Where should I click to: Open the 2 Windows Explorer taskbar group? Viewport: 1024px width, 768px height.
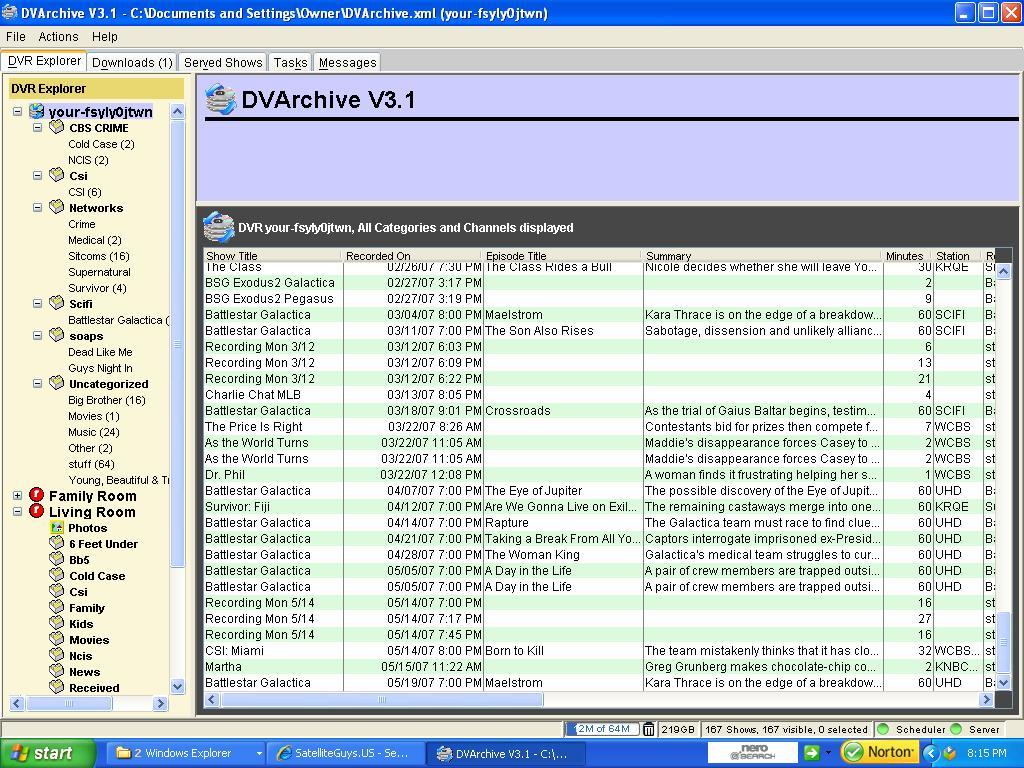(x=186, y=753)
